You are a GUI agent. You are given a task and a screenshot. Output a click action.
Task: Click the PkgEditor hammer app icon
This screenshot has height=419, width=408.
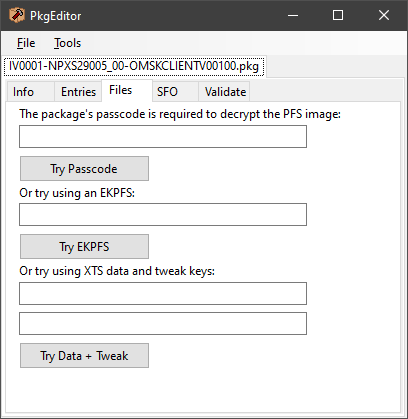tap(17, 15)
